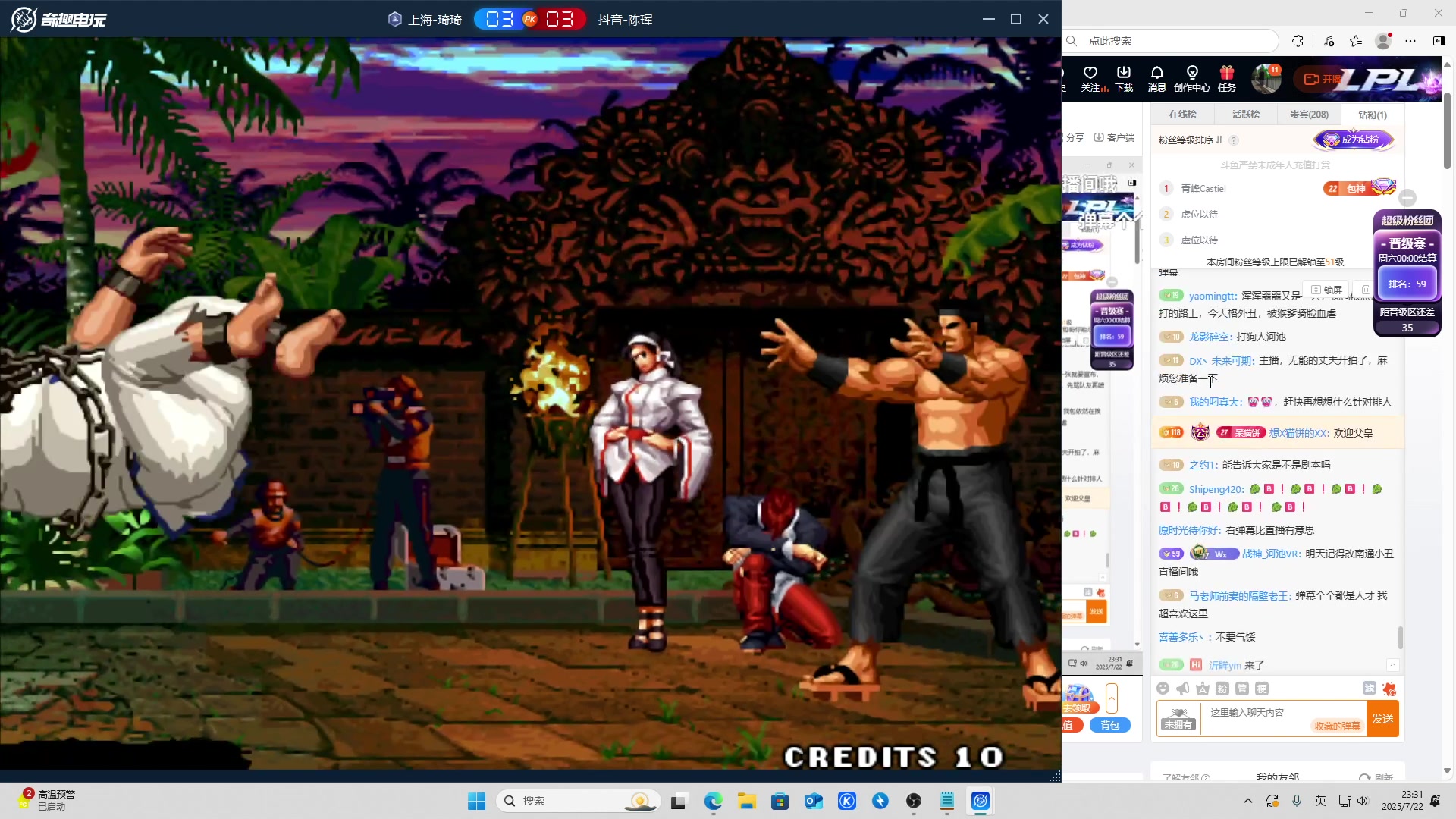This screenshot has height=819, width=1456.
Task: Show hidden system tray icons chevron
Action: pos(1247,801)
